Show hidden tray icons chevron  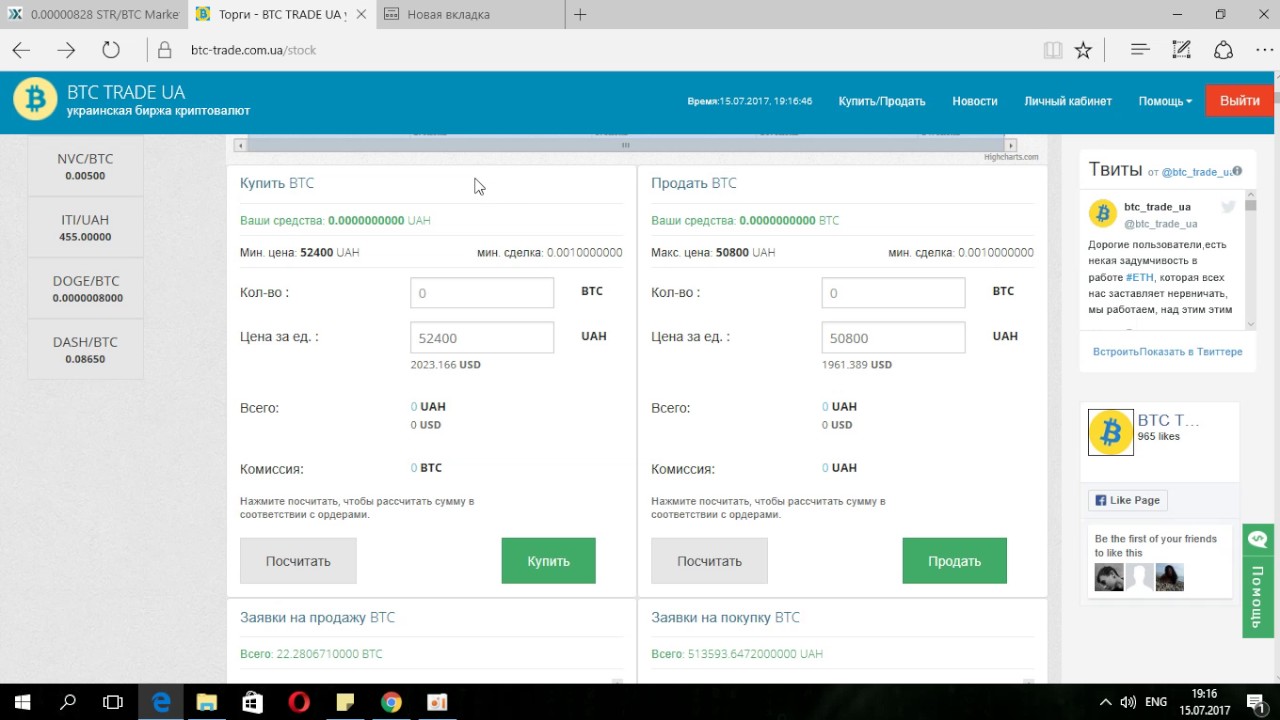click(1106, 702)
